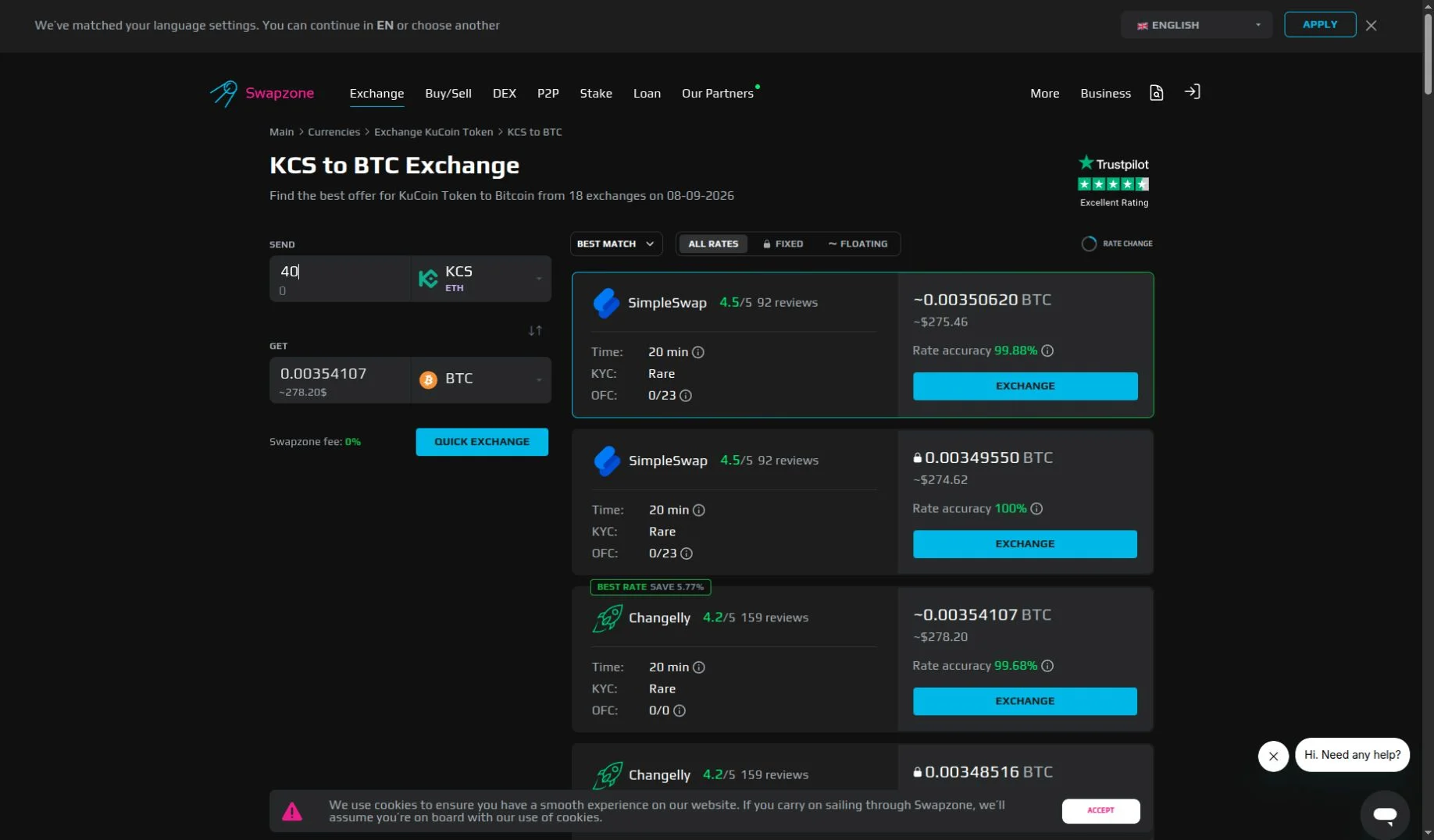1434x840 pixels.
Task: Open Exchange KuCoin Token breadcrumb
Action: click(x=433, y=132)
